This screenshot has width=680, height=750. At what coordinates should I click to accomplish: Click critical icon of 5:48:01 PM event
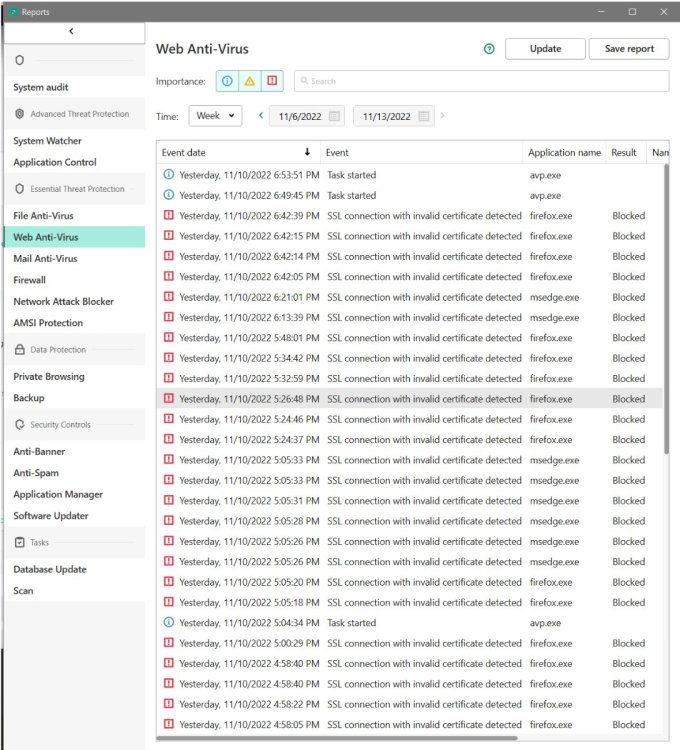coord(169,337)
